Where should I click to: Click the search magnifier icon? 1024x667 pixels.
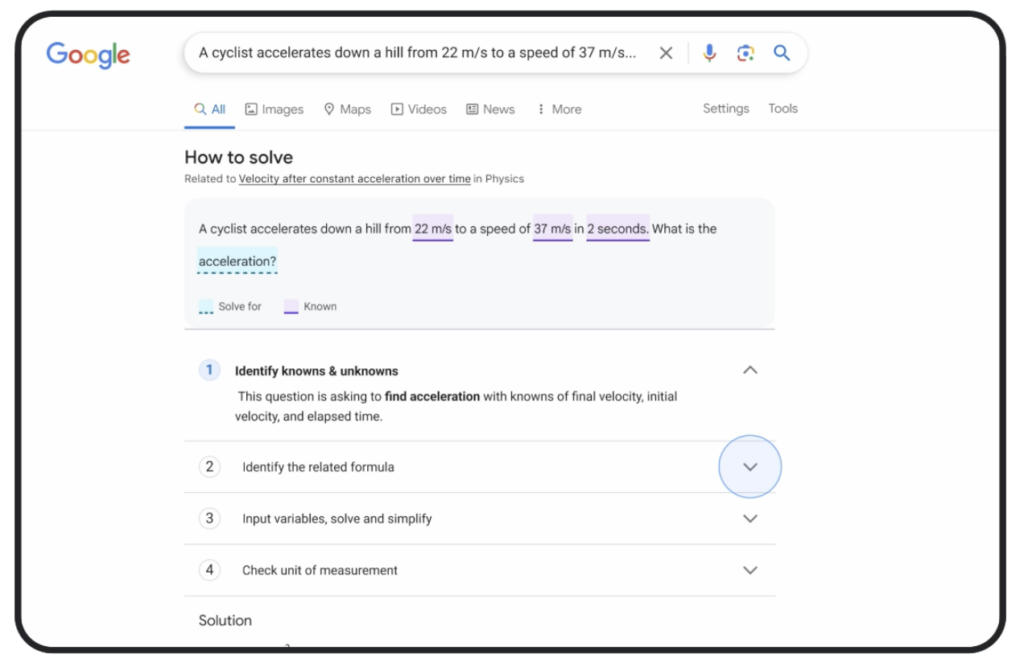point(782,53)
